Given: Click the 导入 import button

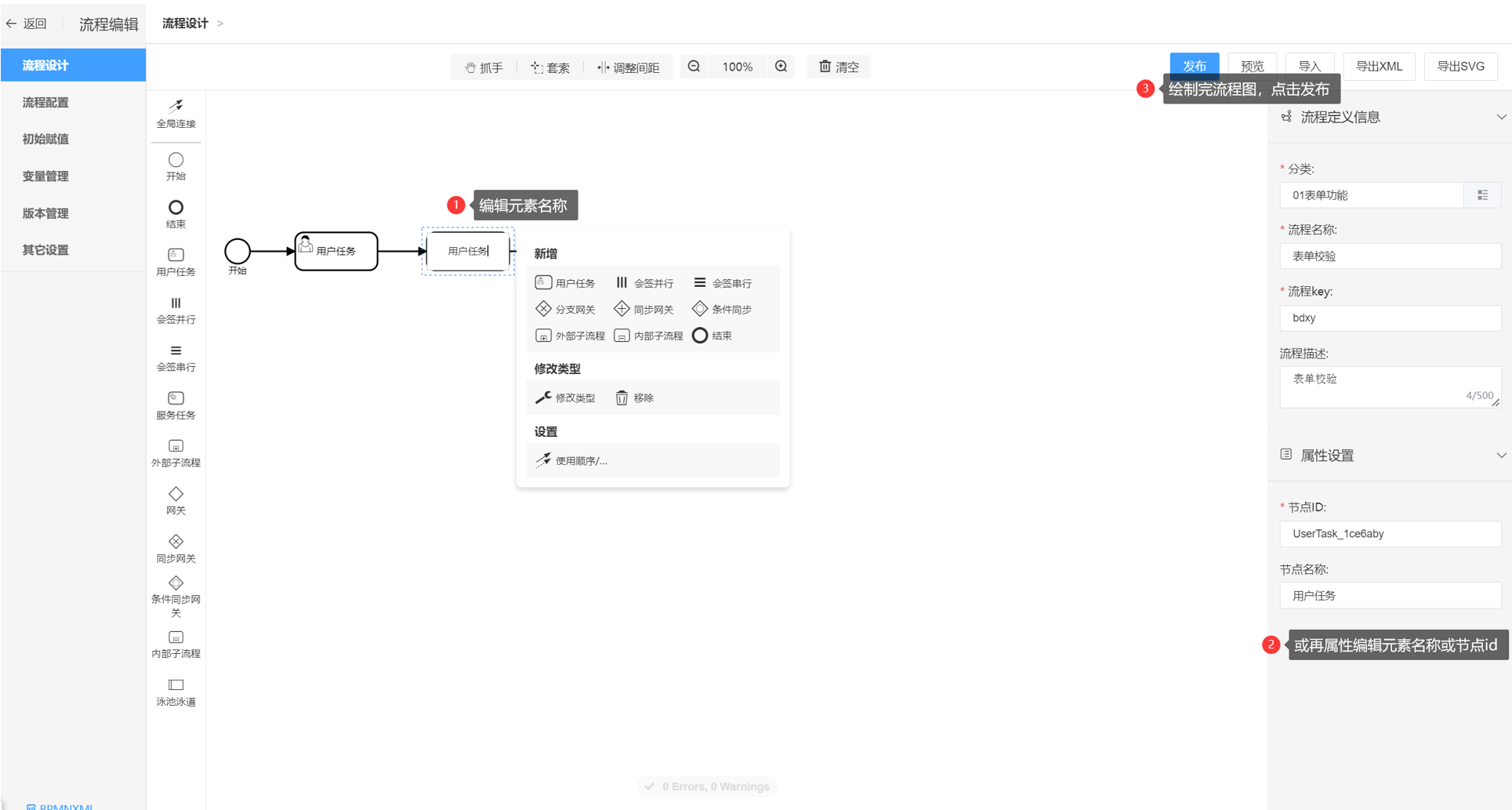Looking at the screenshot, I should pos(1310,66).
